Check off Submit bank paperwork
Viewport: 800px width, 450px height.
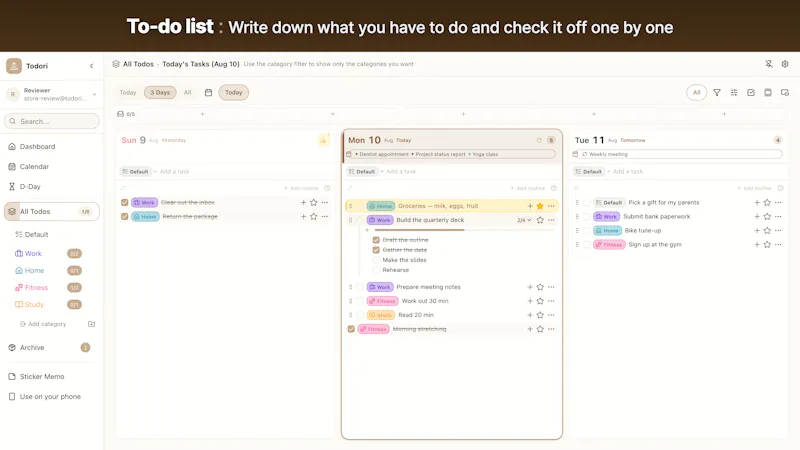(x=587, y=216)
